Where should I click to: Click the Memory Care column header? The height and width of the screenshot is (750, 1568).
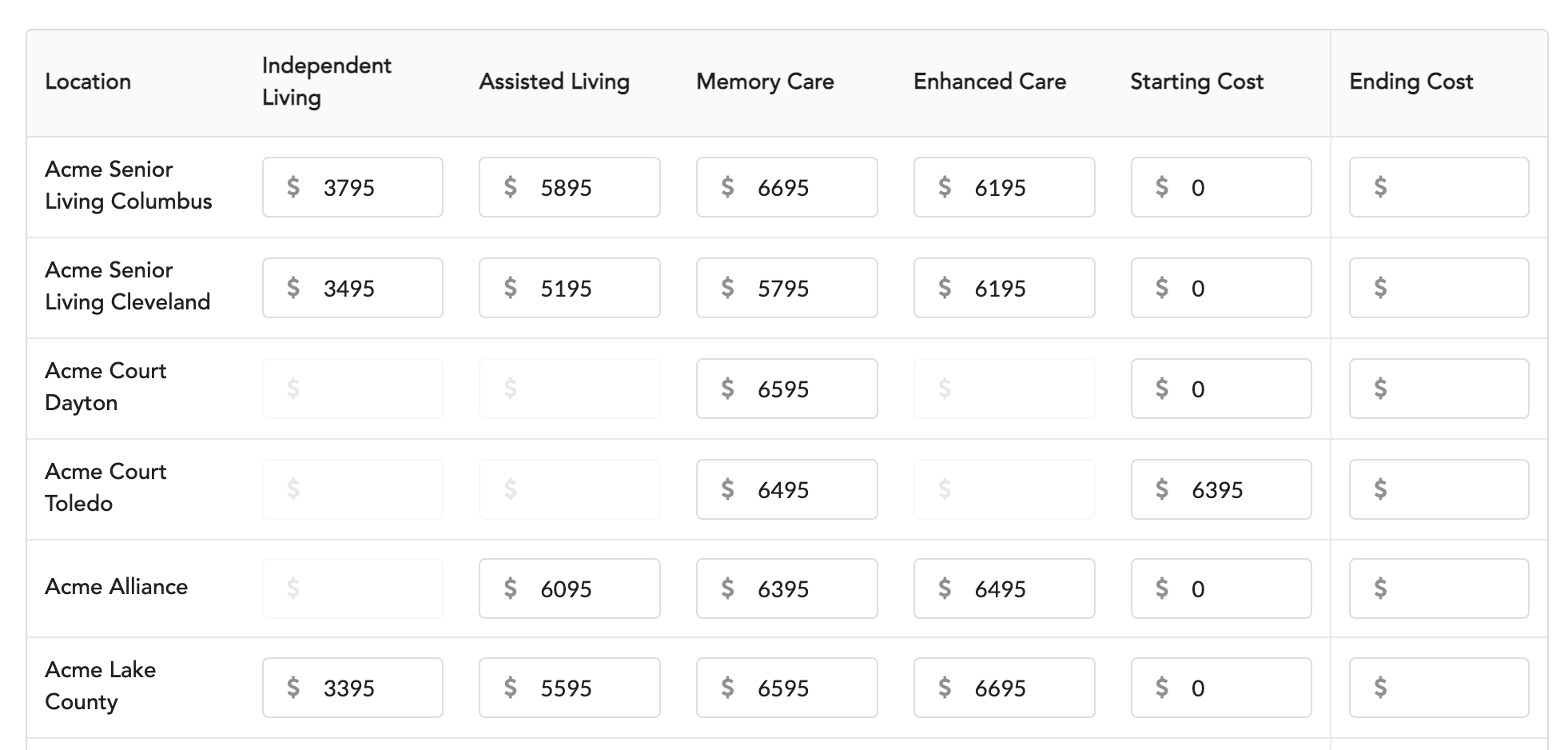coord(765,82)
